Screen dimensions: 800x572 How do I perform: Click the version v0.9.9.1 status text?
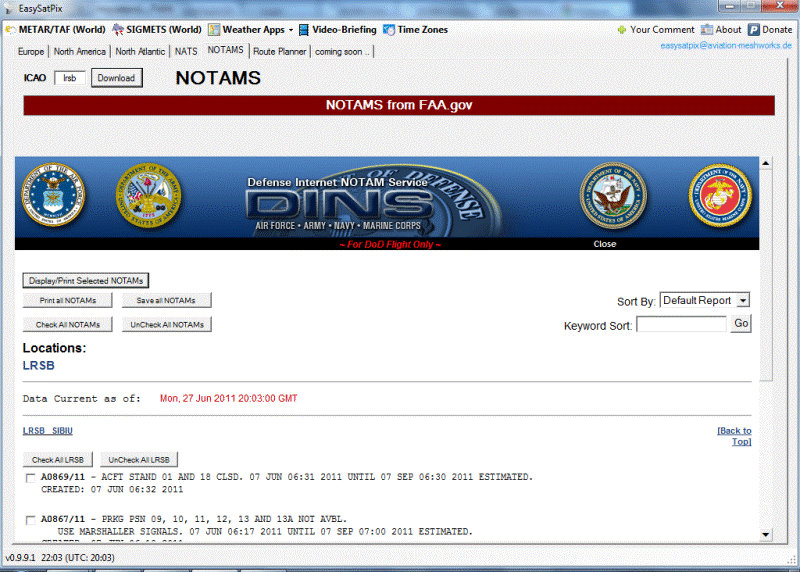click(x=21, y=558)
